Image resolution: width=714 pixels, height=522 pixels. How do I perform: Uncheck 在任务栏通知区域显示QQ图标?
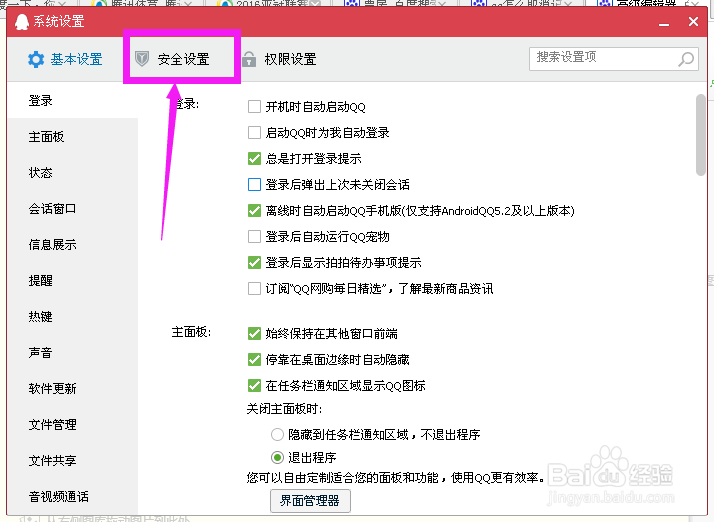(254, 385)
